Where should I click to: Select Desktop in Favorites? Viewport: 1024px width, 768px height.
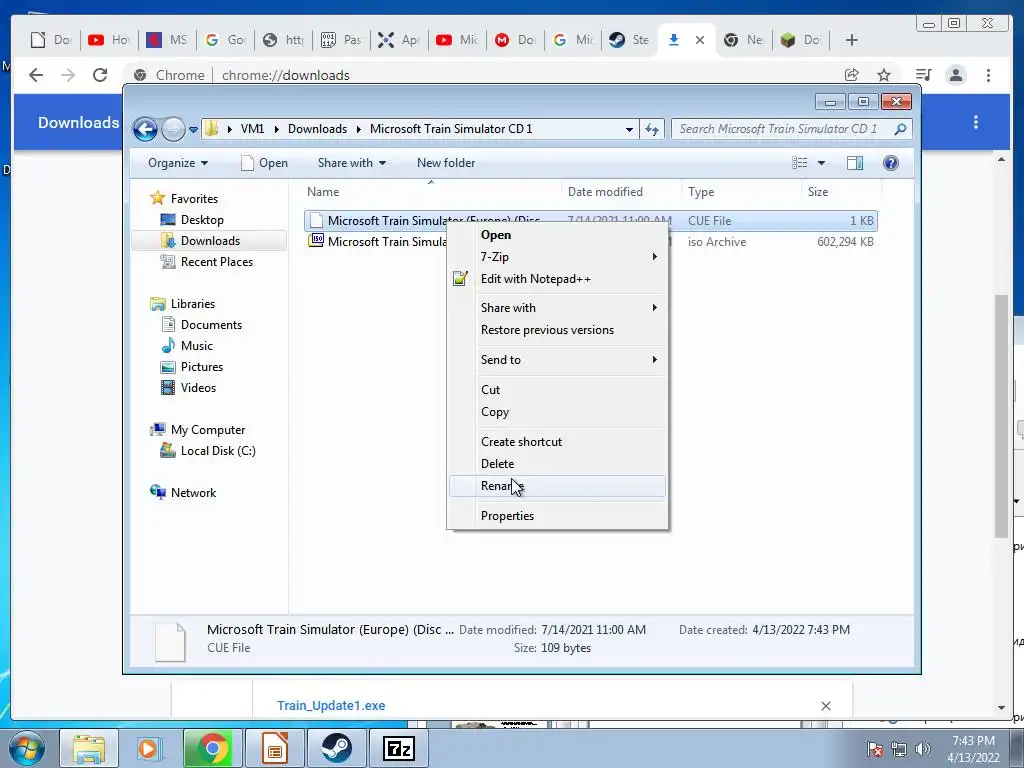point(202,220)
